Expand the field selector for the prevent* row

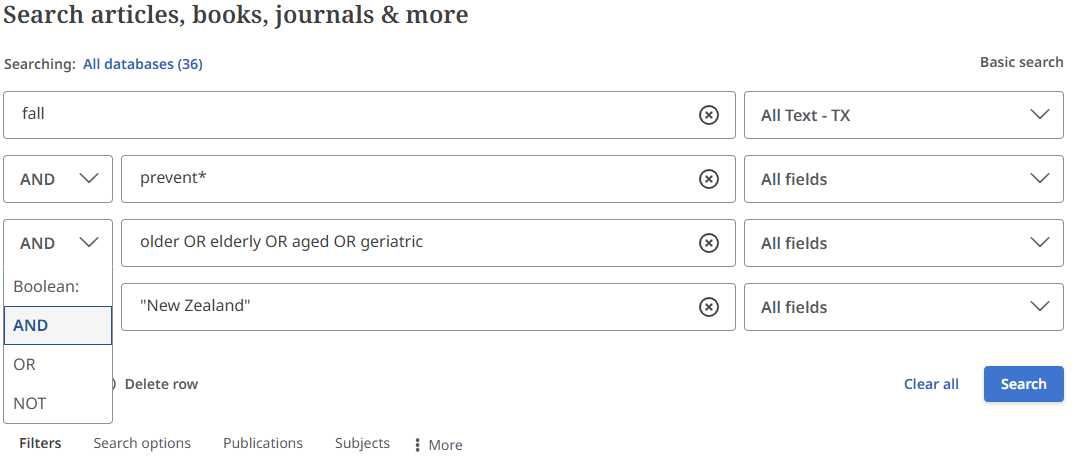click(x=903, y=179)
